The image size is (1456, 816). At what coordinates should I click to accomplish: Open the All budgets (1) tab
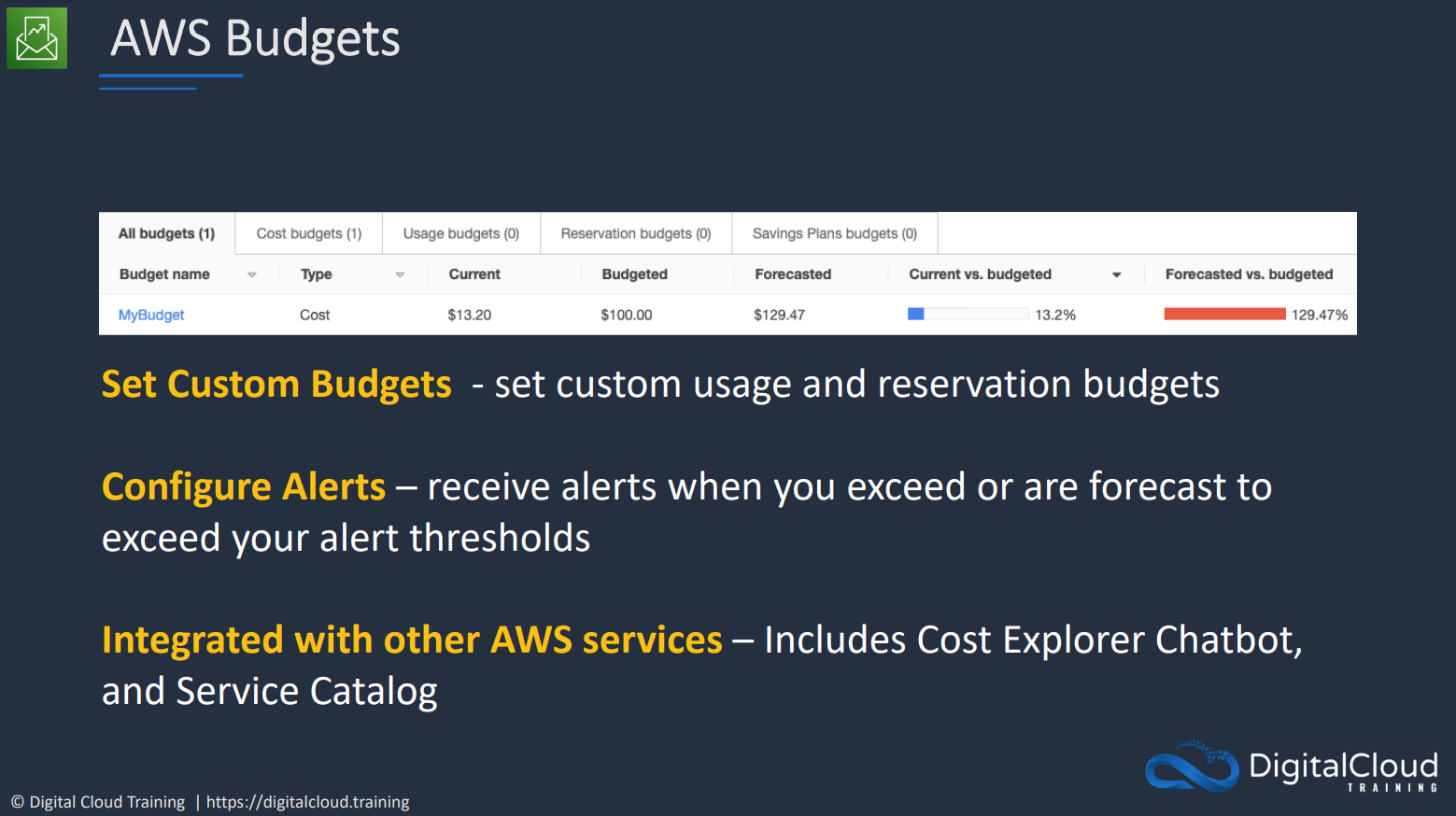point(167,233)
